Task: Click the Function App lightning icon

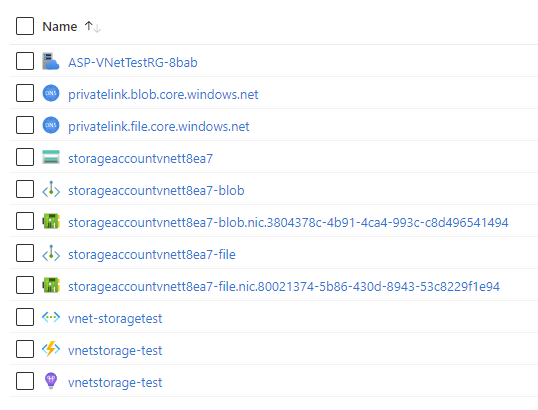Action: click(51, 349)
